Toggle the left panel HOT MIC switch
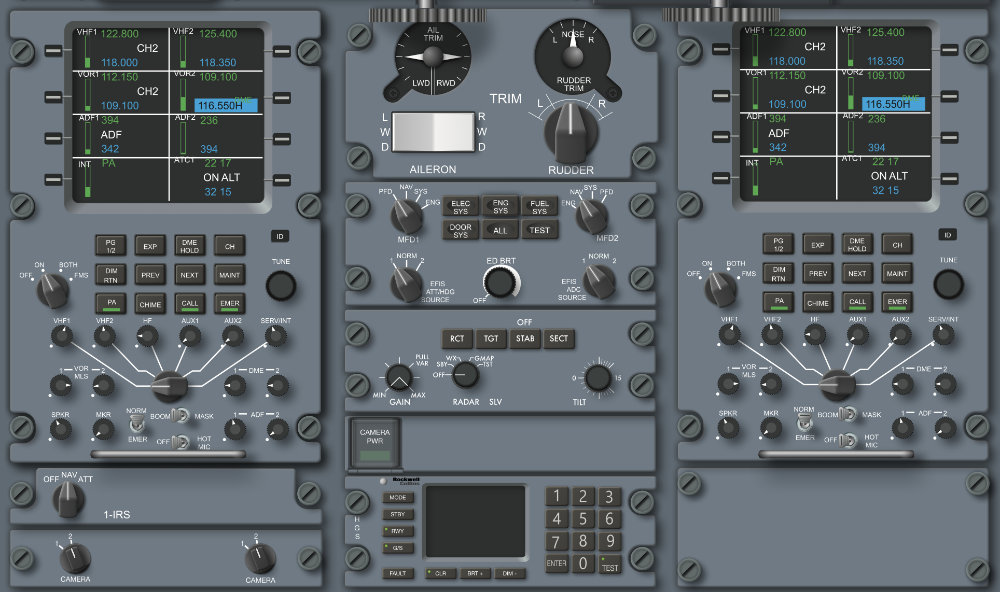The height and width of the screenshot is (592, 1000). pos(180,441)
